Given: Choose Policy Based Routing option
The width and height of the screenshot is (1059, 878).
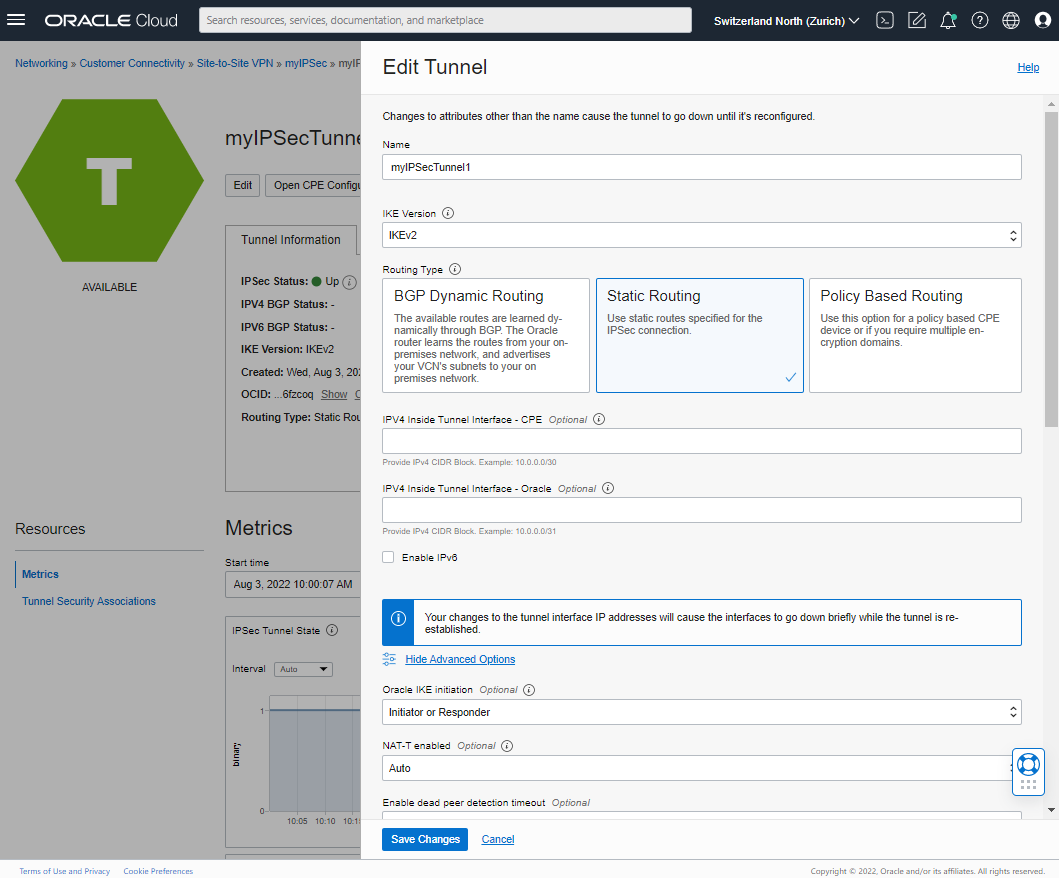Looking at the screenshot, I should (x=914, y=335).
